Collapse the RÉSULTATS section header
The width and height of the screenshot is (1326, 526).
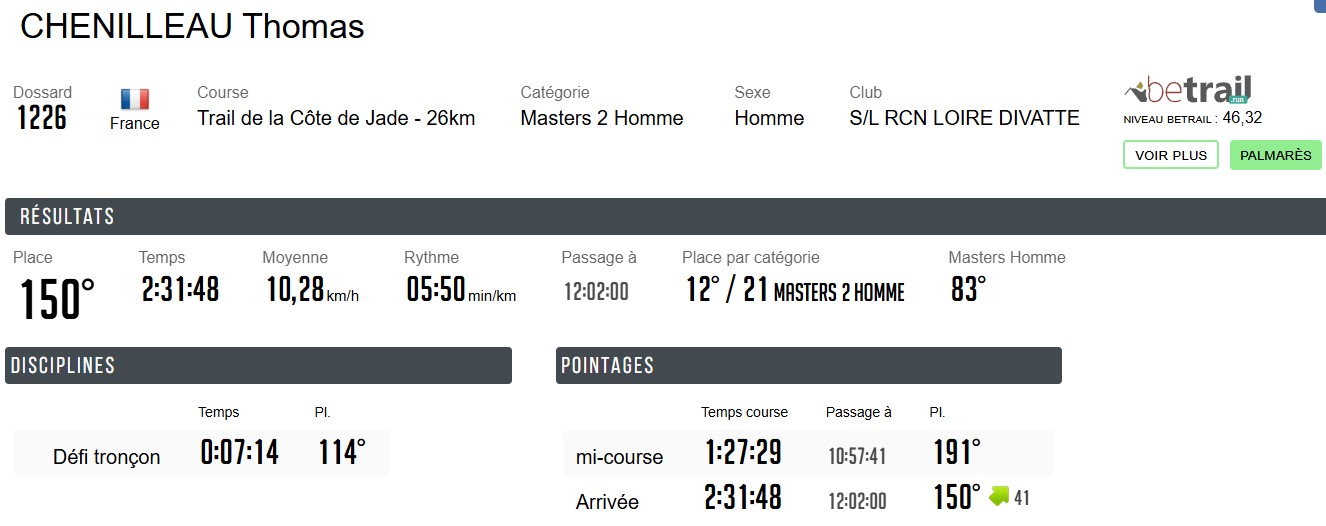[x=665, y=216]
